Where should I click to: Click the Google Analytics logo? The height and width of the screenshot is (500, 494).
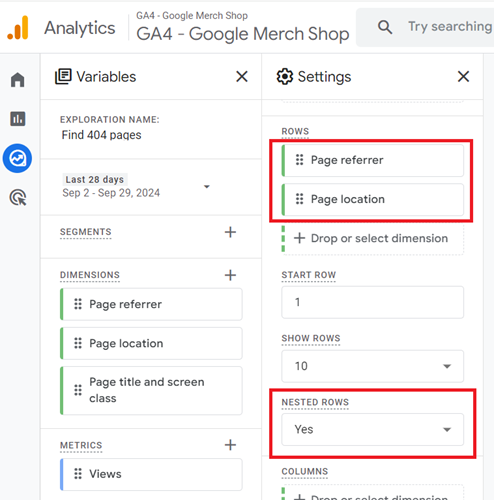[x=18, y=28]
